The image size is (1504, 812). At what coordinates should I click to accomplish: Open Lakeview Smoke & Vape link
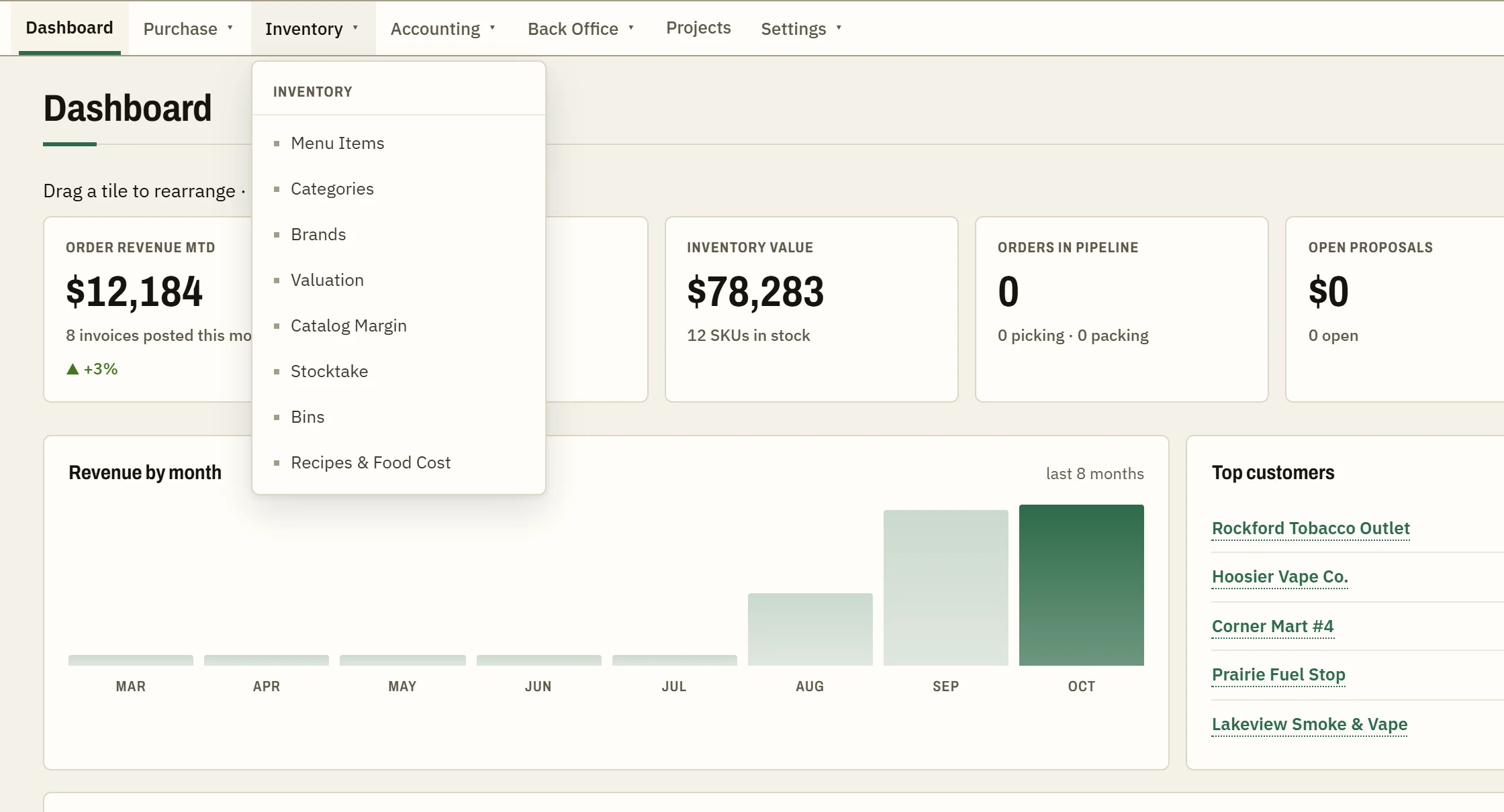pos(1309,724)
